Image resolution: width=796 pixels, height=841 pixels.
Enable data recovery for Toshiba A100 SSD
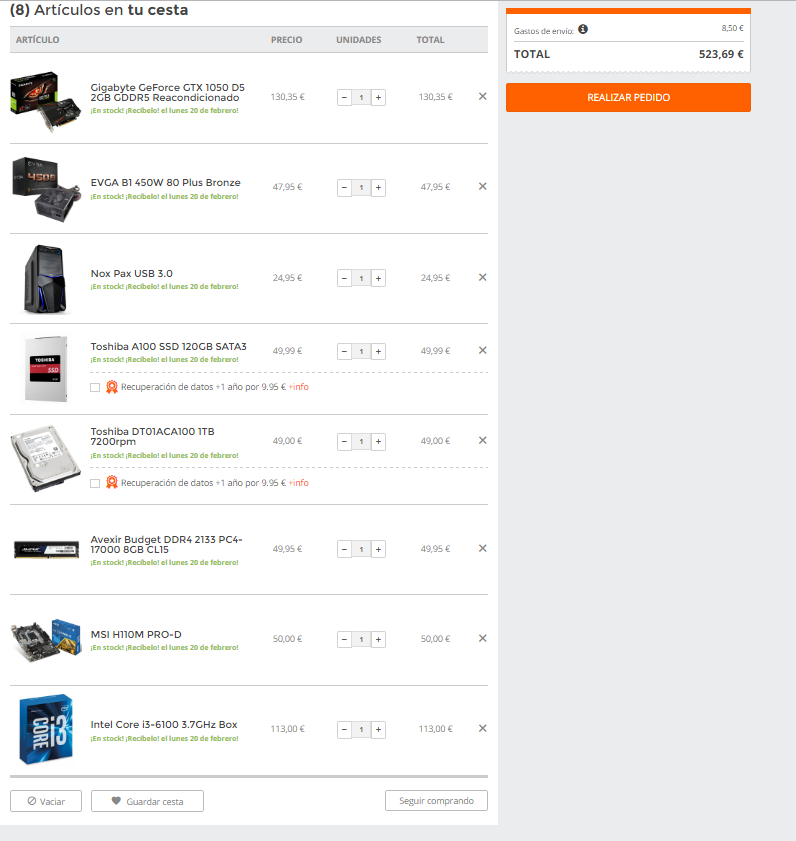pos(95,387)
